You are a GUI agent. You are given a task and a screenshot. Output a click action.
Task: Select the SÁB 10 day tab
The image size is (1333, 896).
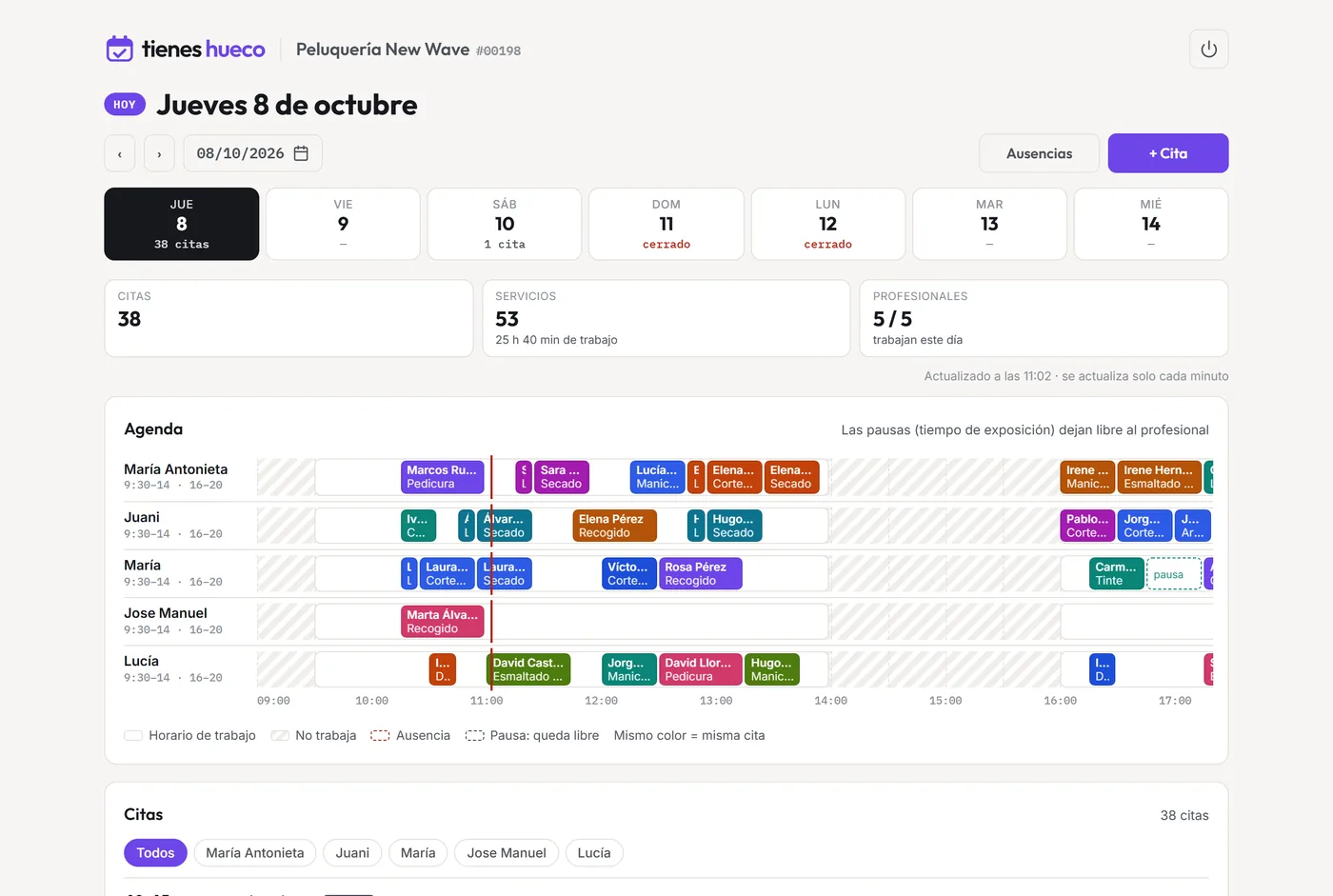[505, 224]
